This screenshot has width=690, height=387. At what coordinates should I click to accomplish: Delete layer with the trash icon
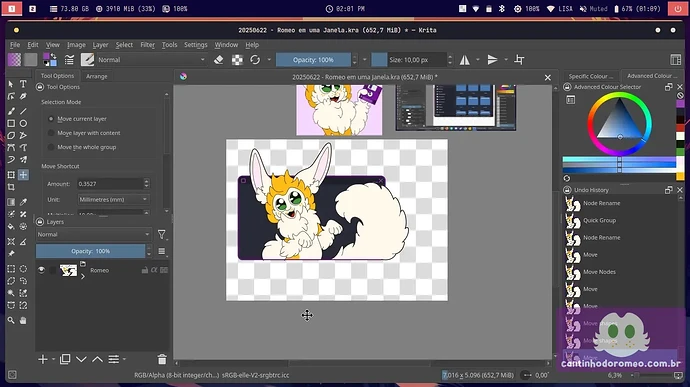pyautogui.click(x=162, y=359)
